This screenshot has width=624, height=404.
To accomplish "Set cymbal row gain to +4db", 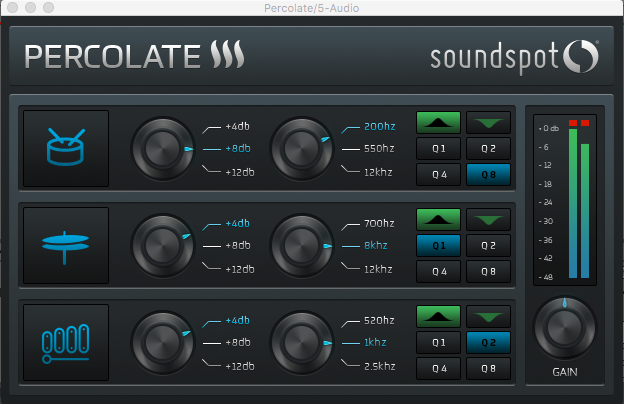I will [x=237, y=224].
